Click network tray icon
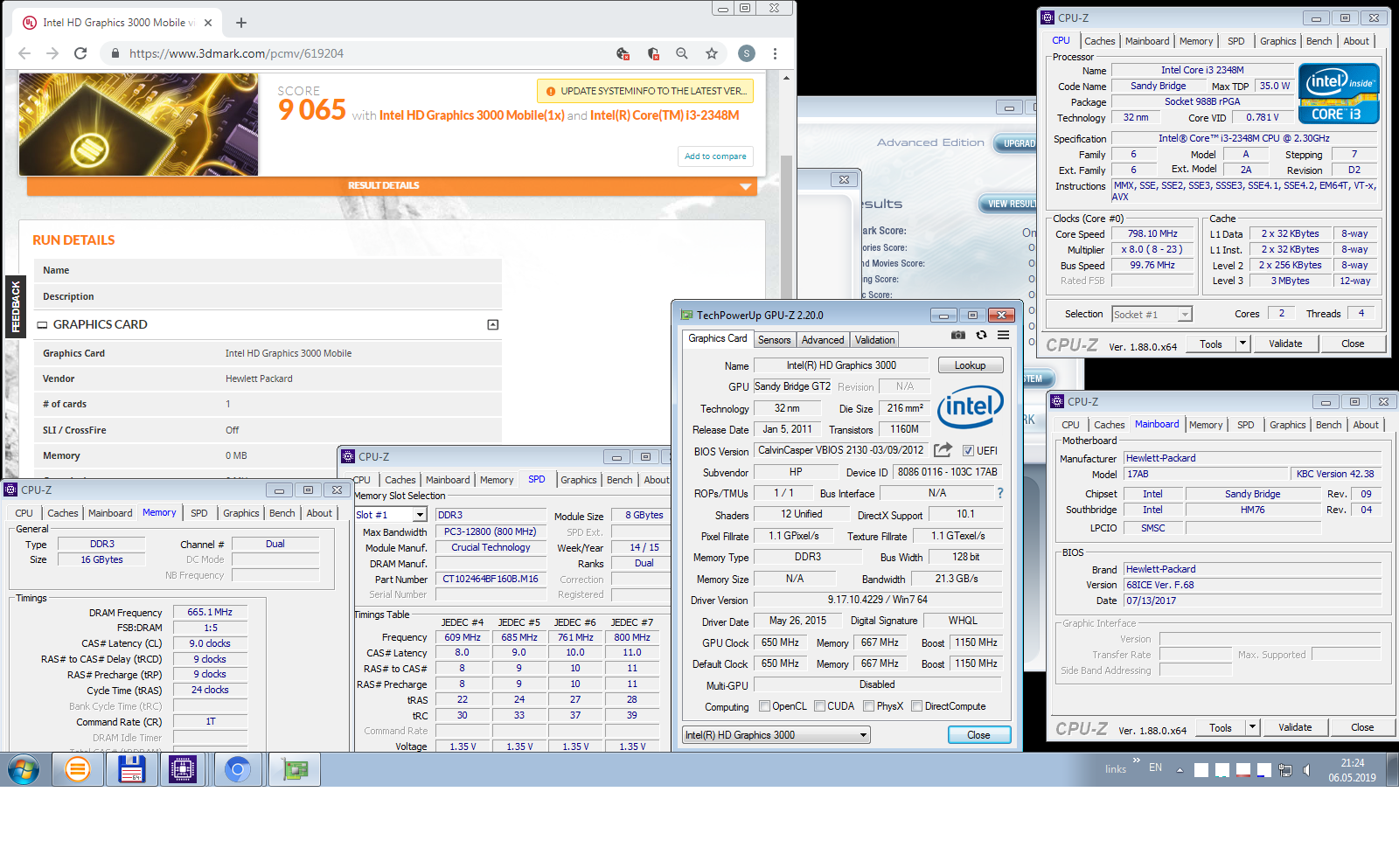Image resolution: width=1399 pixels, height=868 pixels. point(1284,770)
